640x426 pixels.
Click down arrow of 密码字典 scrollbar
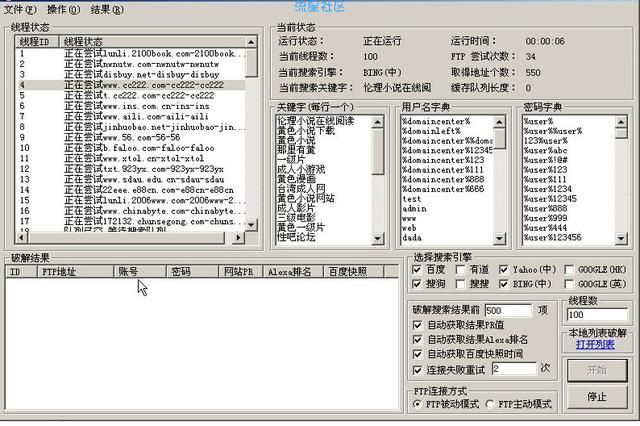621,238
